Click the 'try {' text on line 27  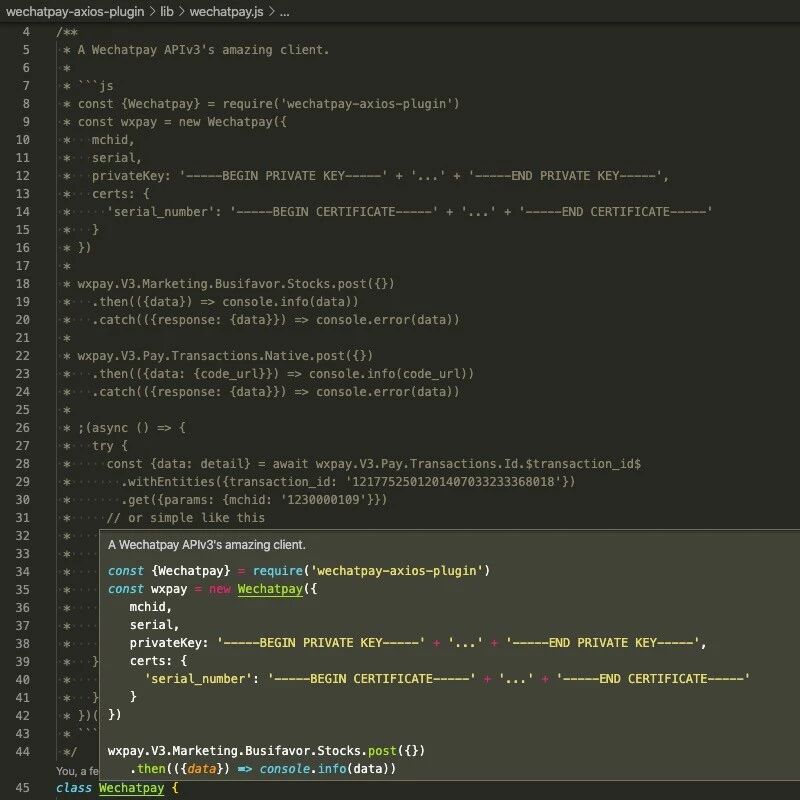click(110, 446)
